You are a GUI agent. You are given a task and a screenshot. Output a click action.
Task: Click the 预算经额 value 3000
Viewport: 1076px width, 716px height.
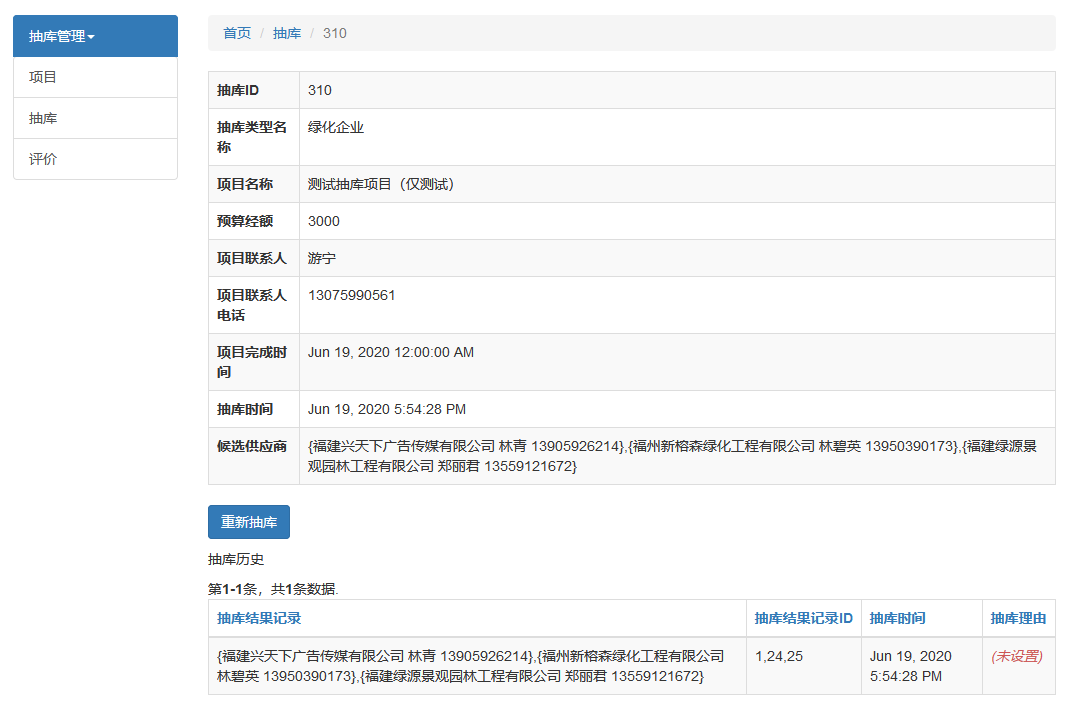pos(324,221)
